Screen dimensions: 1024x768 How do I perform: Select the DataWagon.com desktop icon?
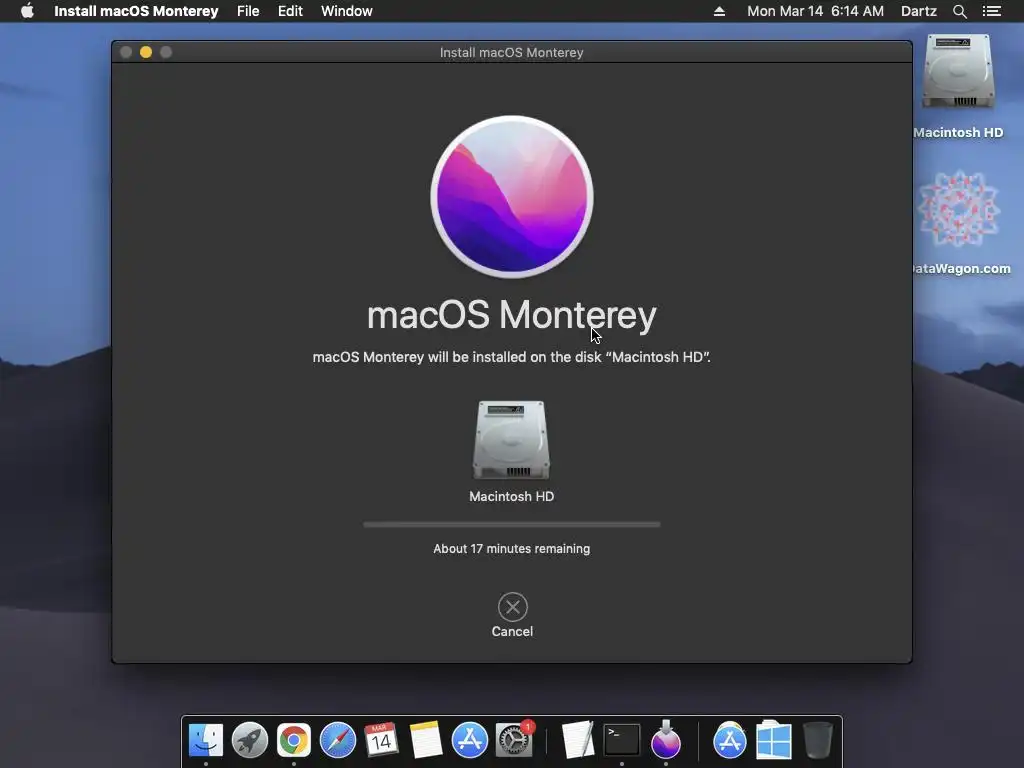coord(959,209)
